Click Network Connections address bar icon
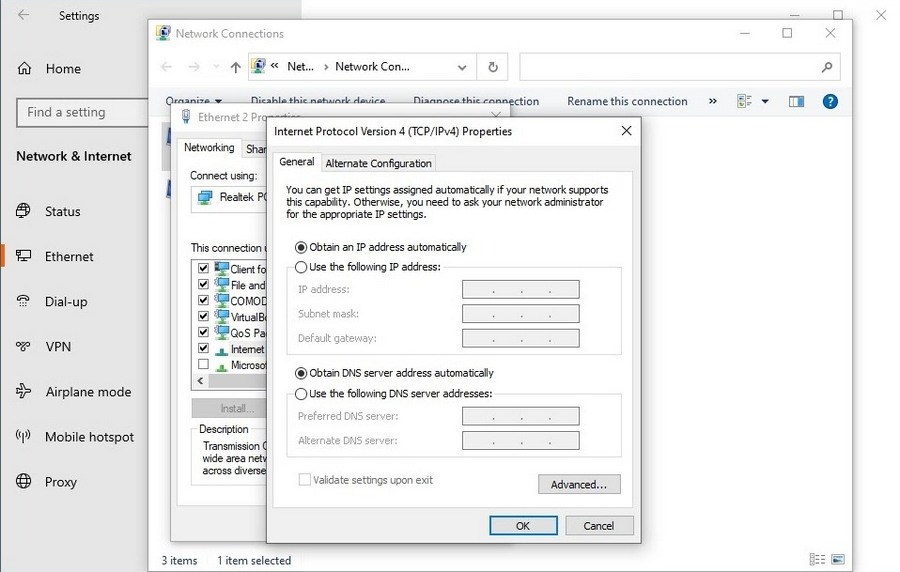The width and height of the screenshot is (900, 572). [x=259, y=67]
